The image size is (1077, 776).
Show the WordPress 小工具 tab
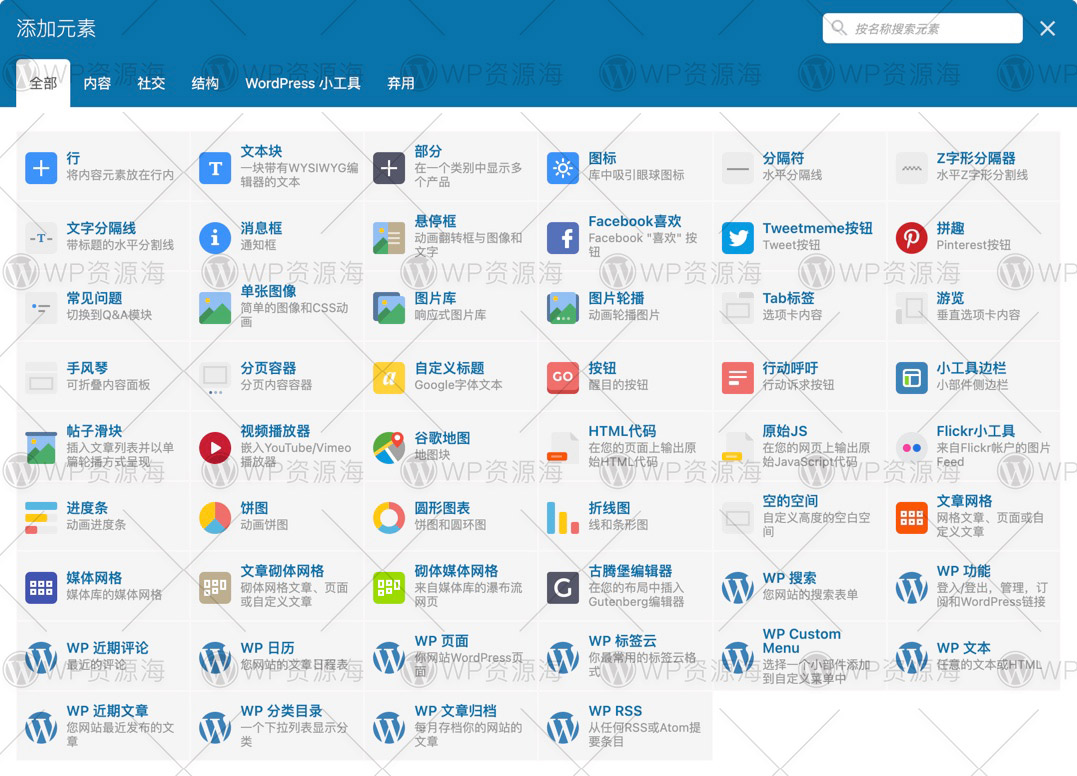click(303, 83)
